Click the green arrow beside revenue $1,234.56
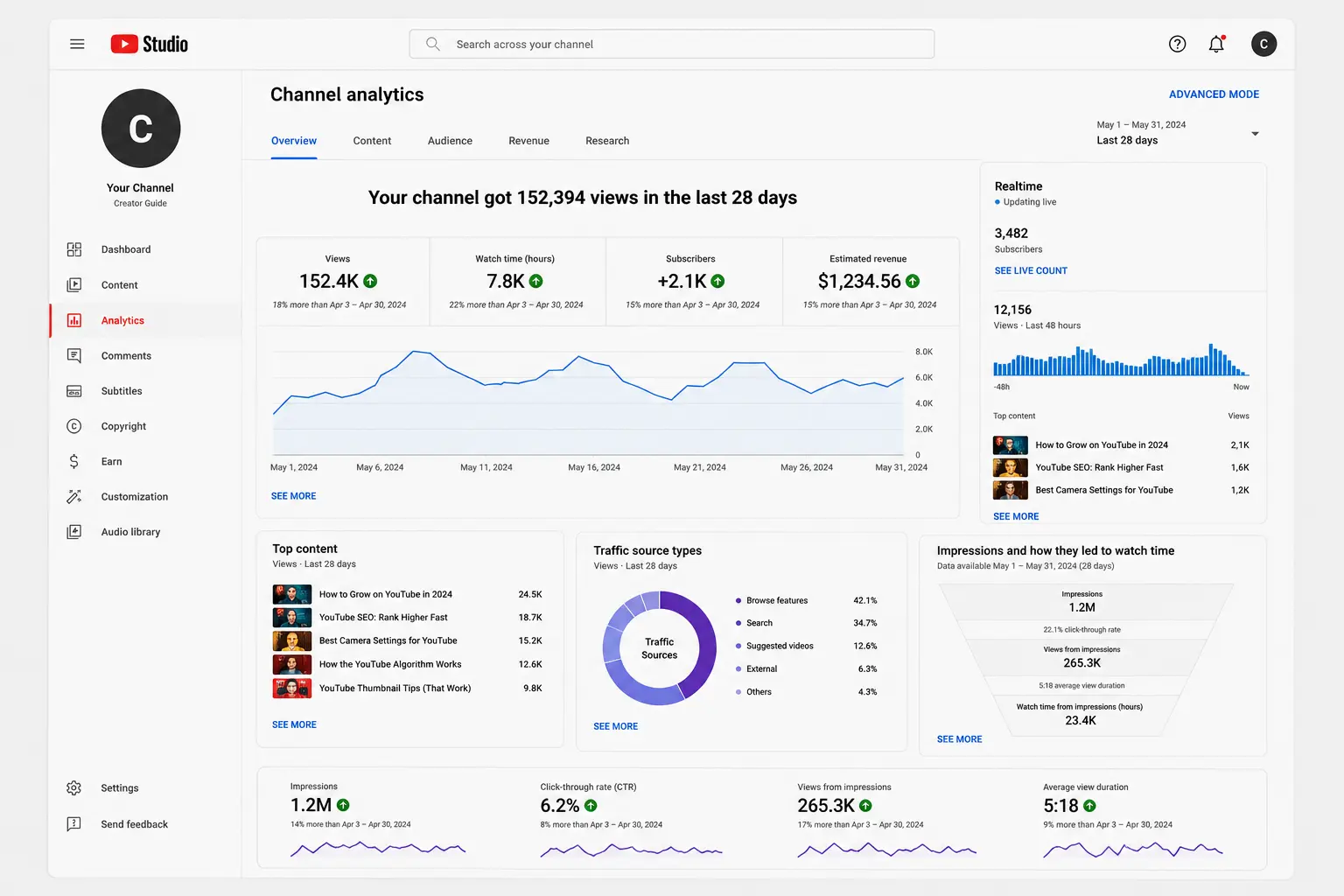The height and width of the screenshot is (896, 1344). coord(913,281)
